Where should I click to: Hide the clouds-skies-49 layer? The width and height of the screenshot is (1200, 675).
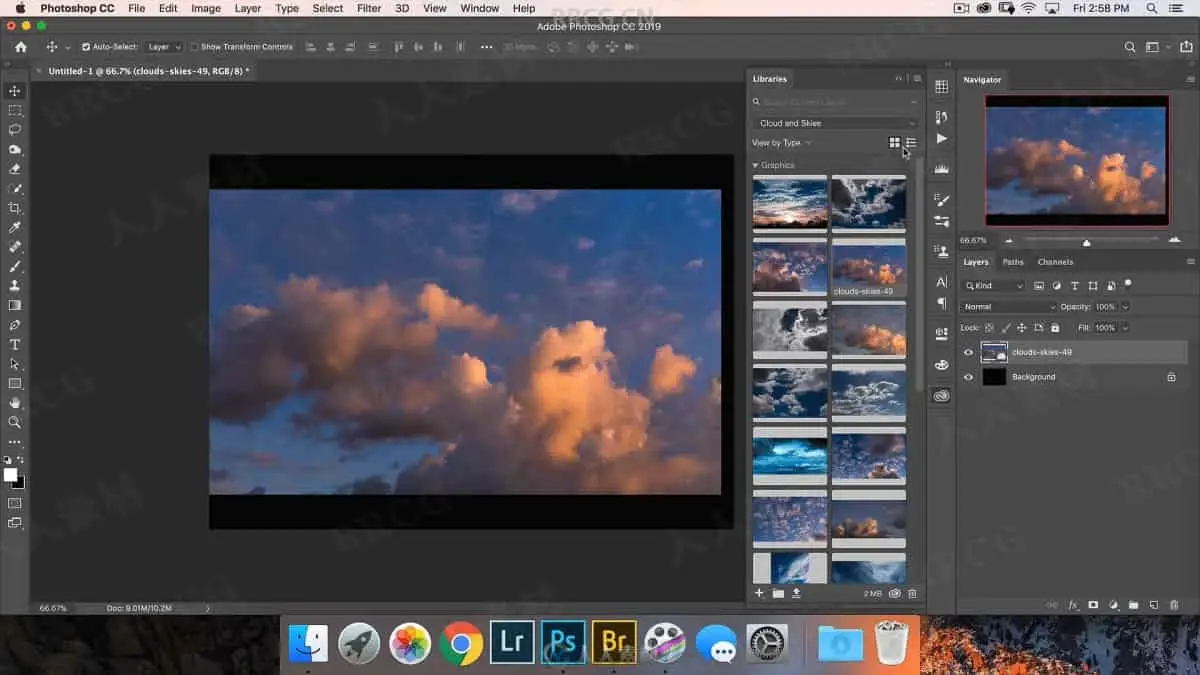pos(968,352)
